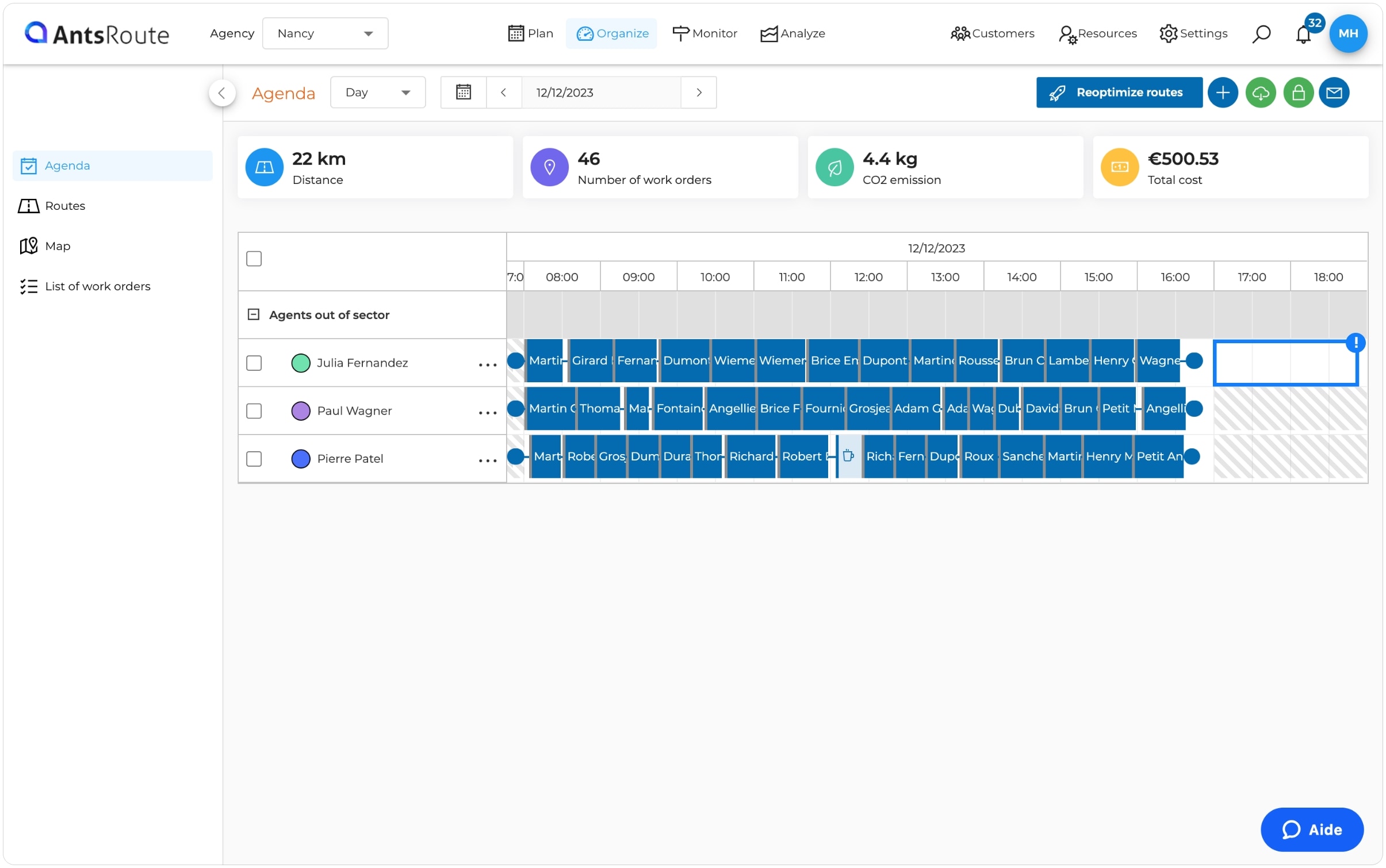1386x868 pixels.
Task: Click the envelope mail icon button
Action: pyautogui.click(x=1334, y=93)
